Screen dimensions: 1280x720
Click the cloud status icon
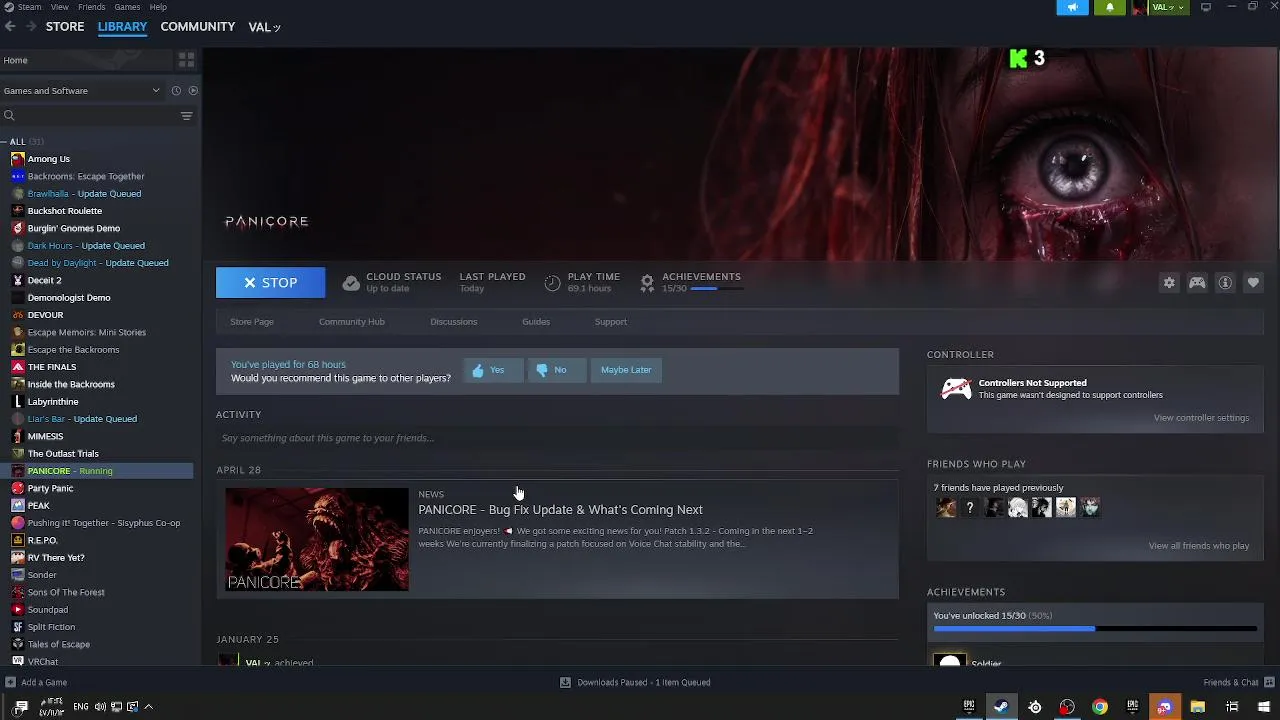(351, 283)
